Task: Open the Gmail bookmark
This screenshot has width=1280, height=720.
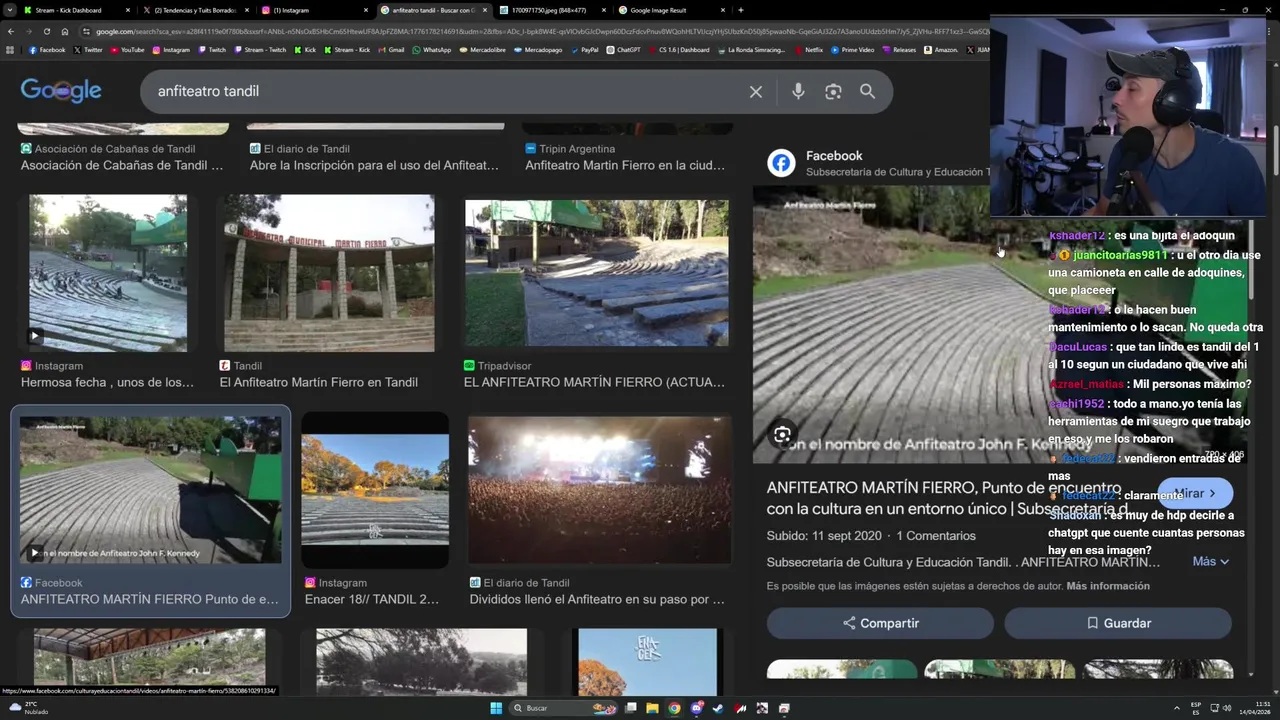Action: click(391, 50)
